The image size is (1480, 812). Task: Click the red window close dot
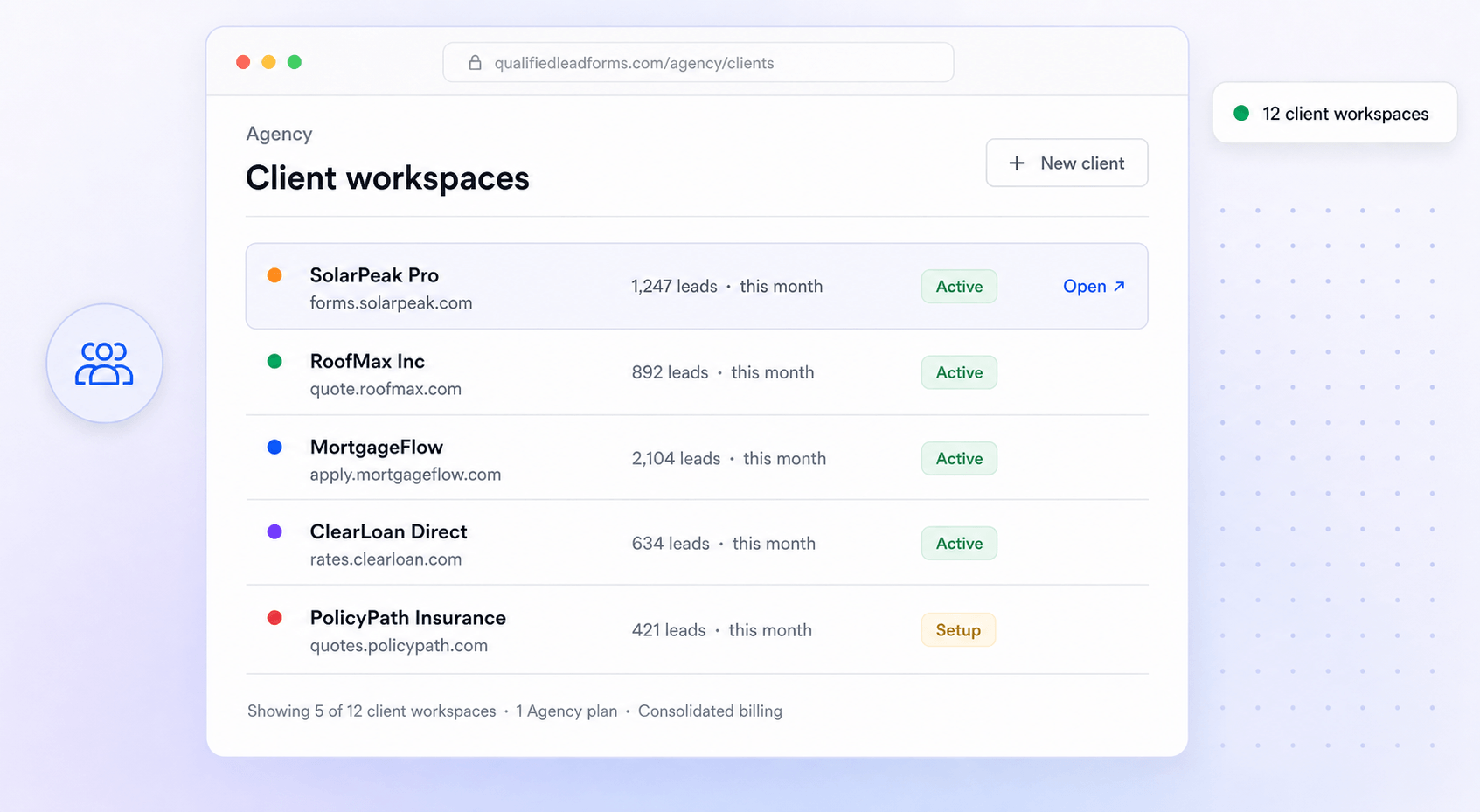pyautogui.click(x=243, y=62)
